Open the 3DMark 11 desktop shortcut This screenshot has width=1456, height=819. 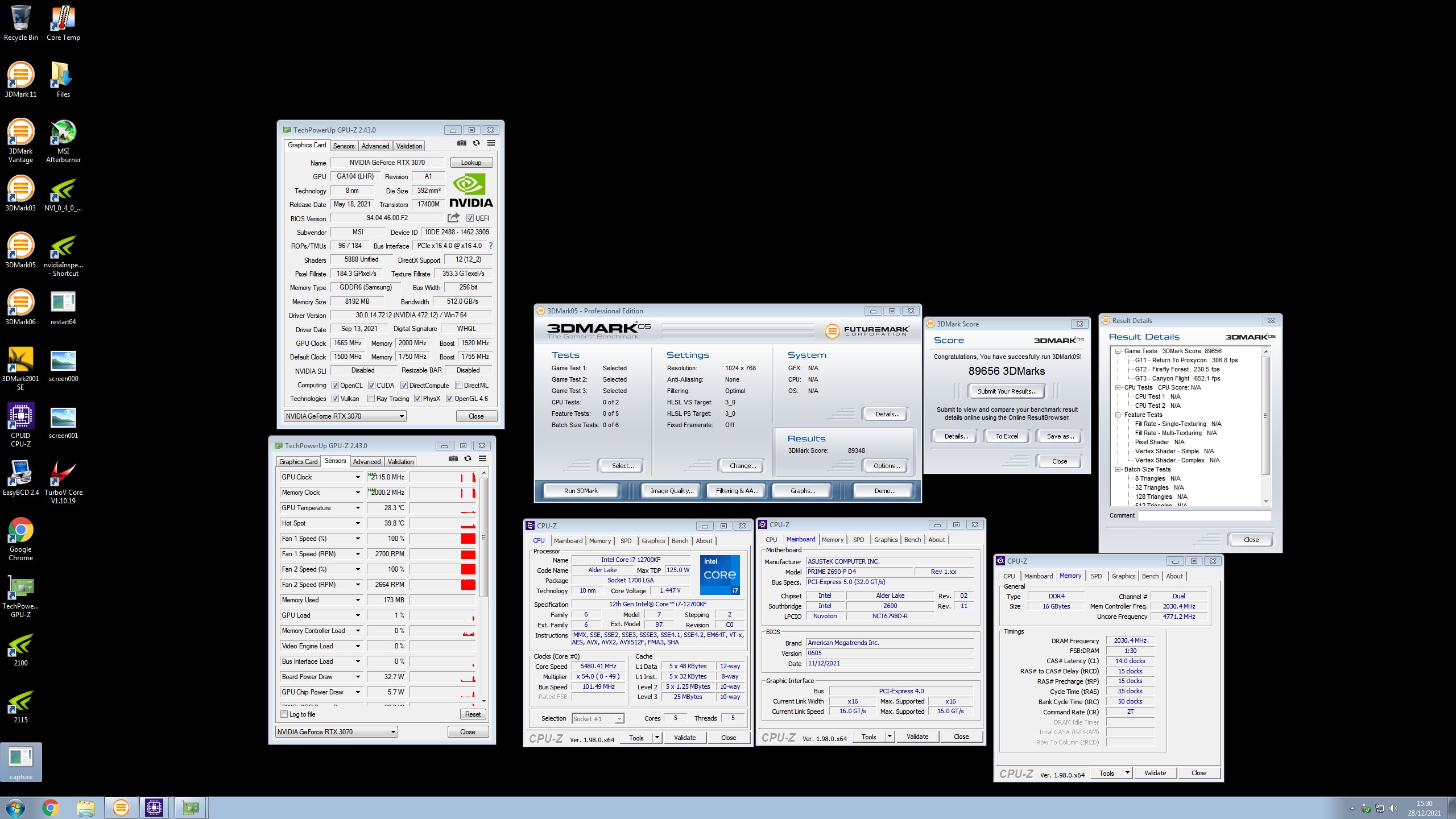click(20, 80)
